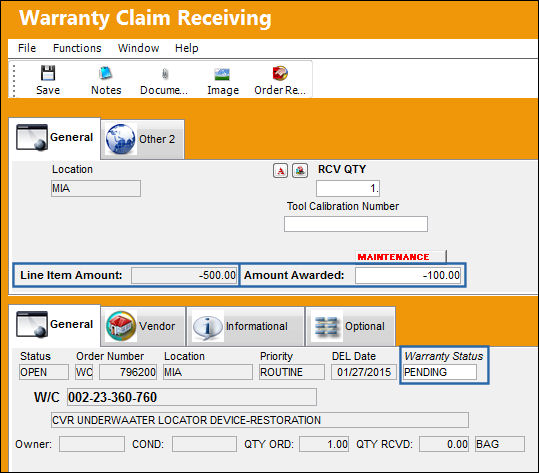Click the Warranty Status PENDING field

440,372
